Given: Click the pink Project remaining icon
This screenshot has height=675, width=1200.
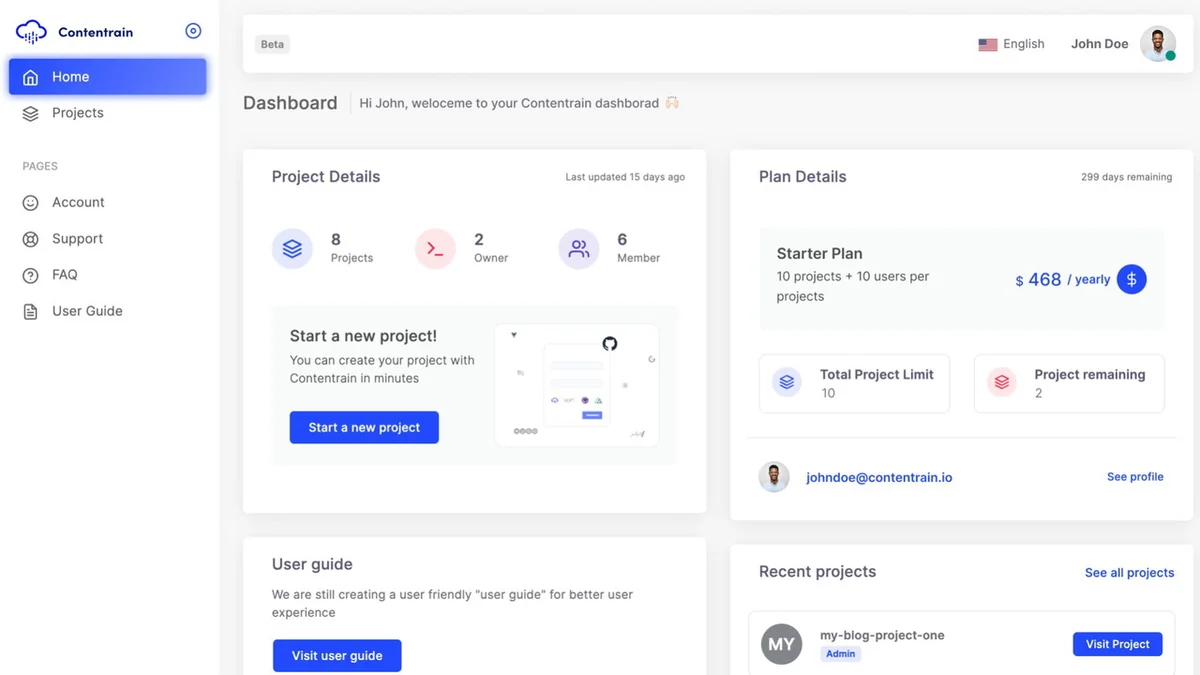Looking at the screenshot, I should [1001, 382].
